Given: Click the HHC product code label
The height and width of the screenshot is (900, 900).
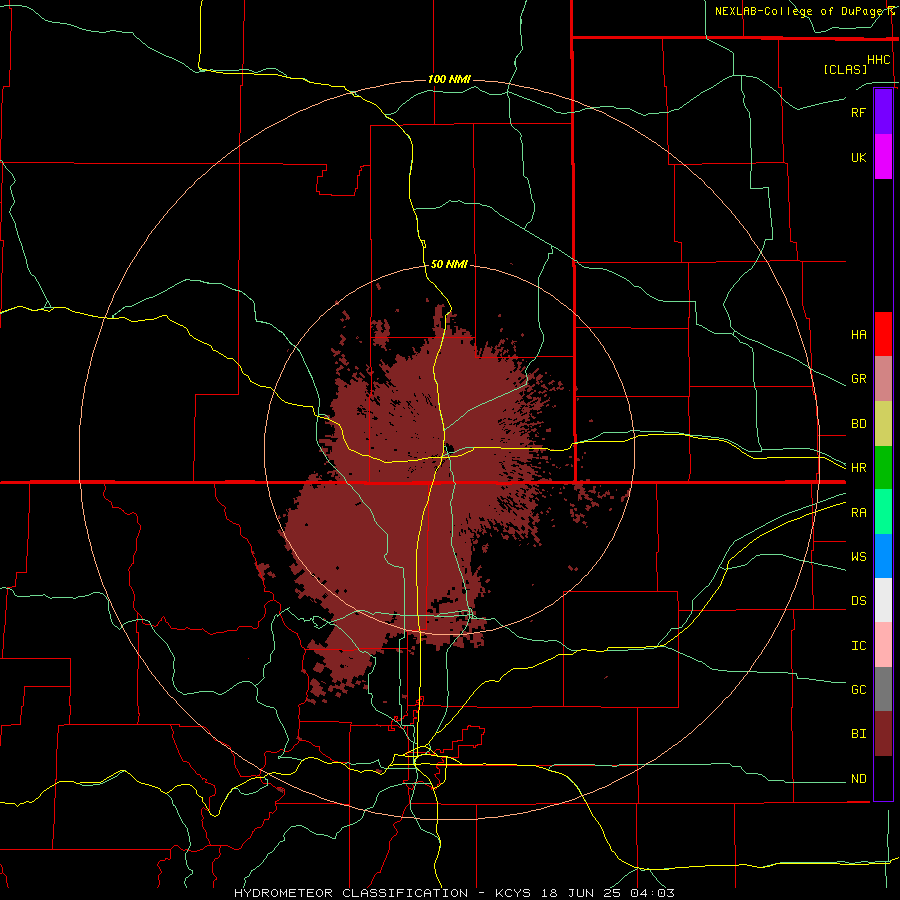Looking at the screenshot, I should pyautogui.click(x=879, y=60).
